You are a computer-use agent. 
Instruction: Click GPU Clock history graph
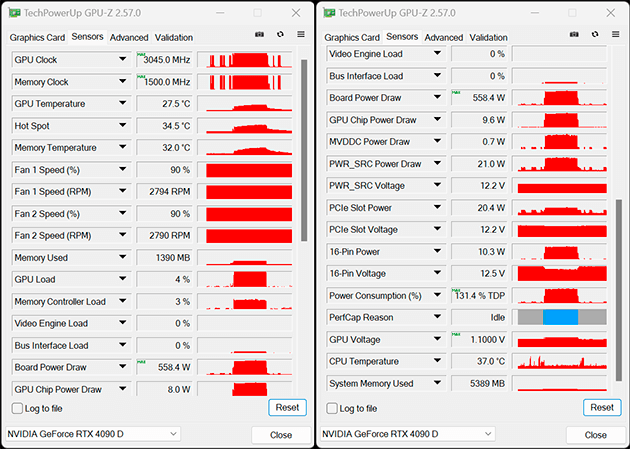(x=245, y=59)
